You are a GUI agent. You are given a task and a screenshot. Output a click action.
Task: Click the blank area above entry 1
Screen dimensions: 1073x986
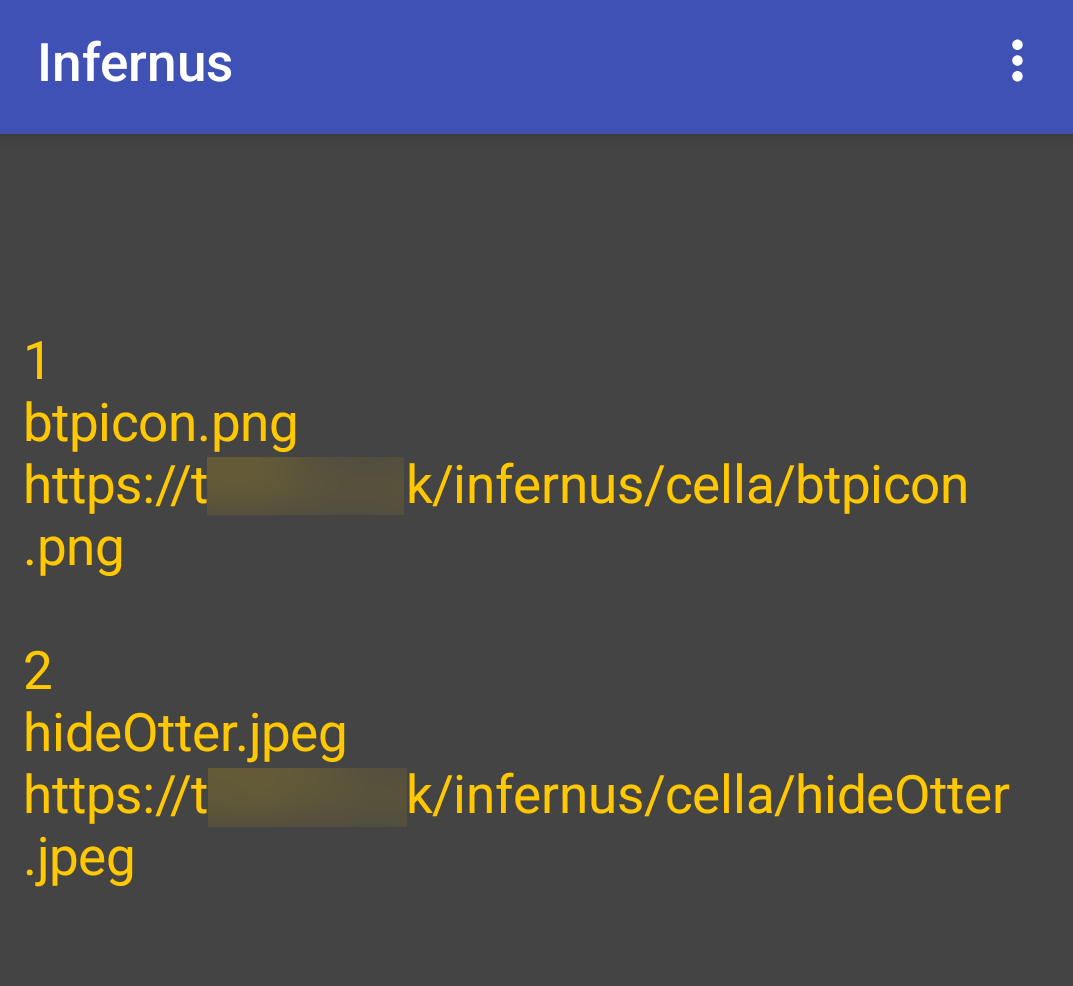tap(536, 240)
